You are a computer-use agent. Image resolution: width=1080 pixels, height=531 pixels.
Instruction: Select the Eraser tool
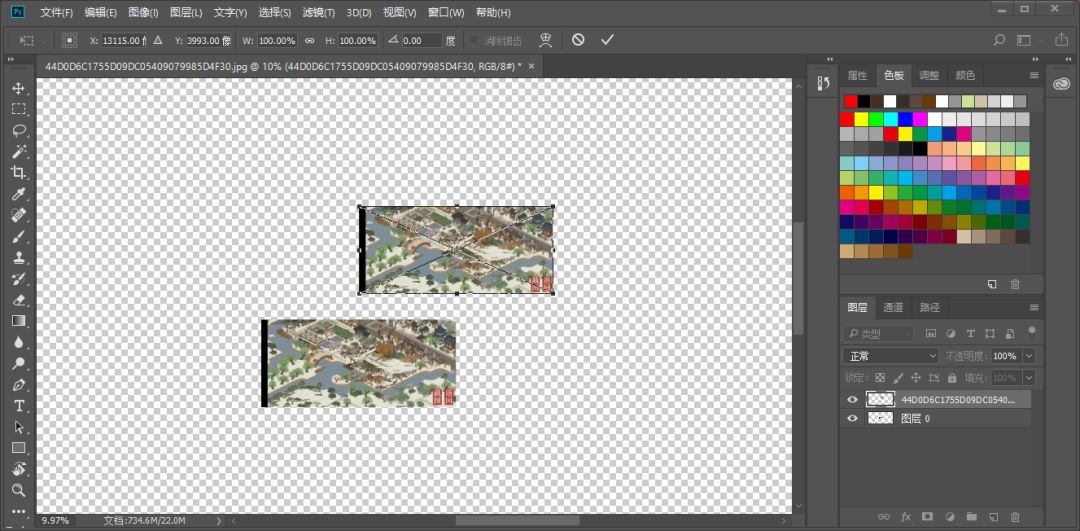(x=19, y=300)
